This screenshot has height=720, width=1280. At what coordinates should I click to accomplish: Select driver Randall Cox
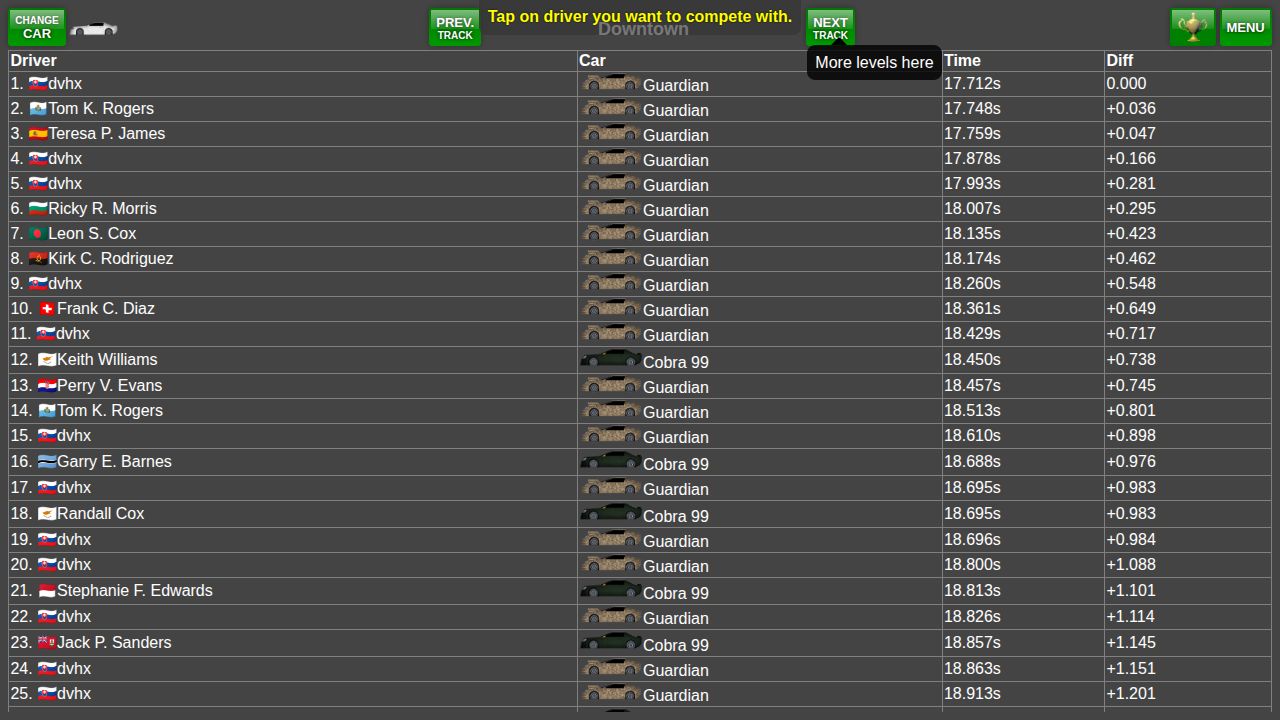click(x=100, y=513)
